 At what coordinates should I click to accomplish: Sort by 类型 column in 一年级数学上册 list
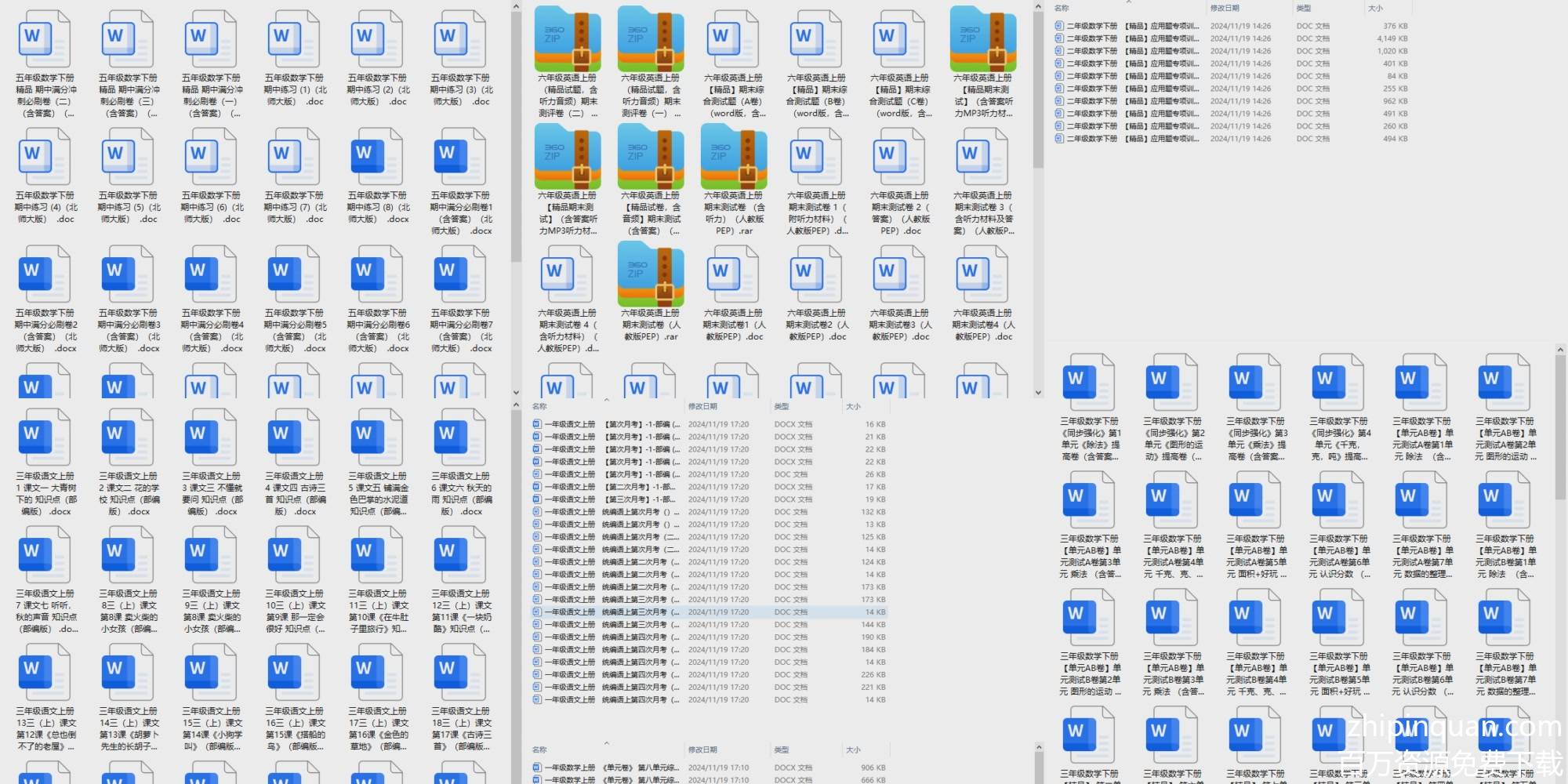click(782, 750)
